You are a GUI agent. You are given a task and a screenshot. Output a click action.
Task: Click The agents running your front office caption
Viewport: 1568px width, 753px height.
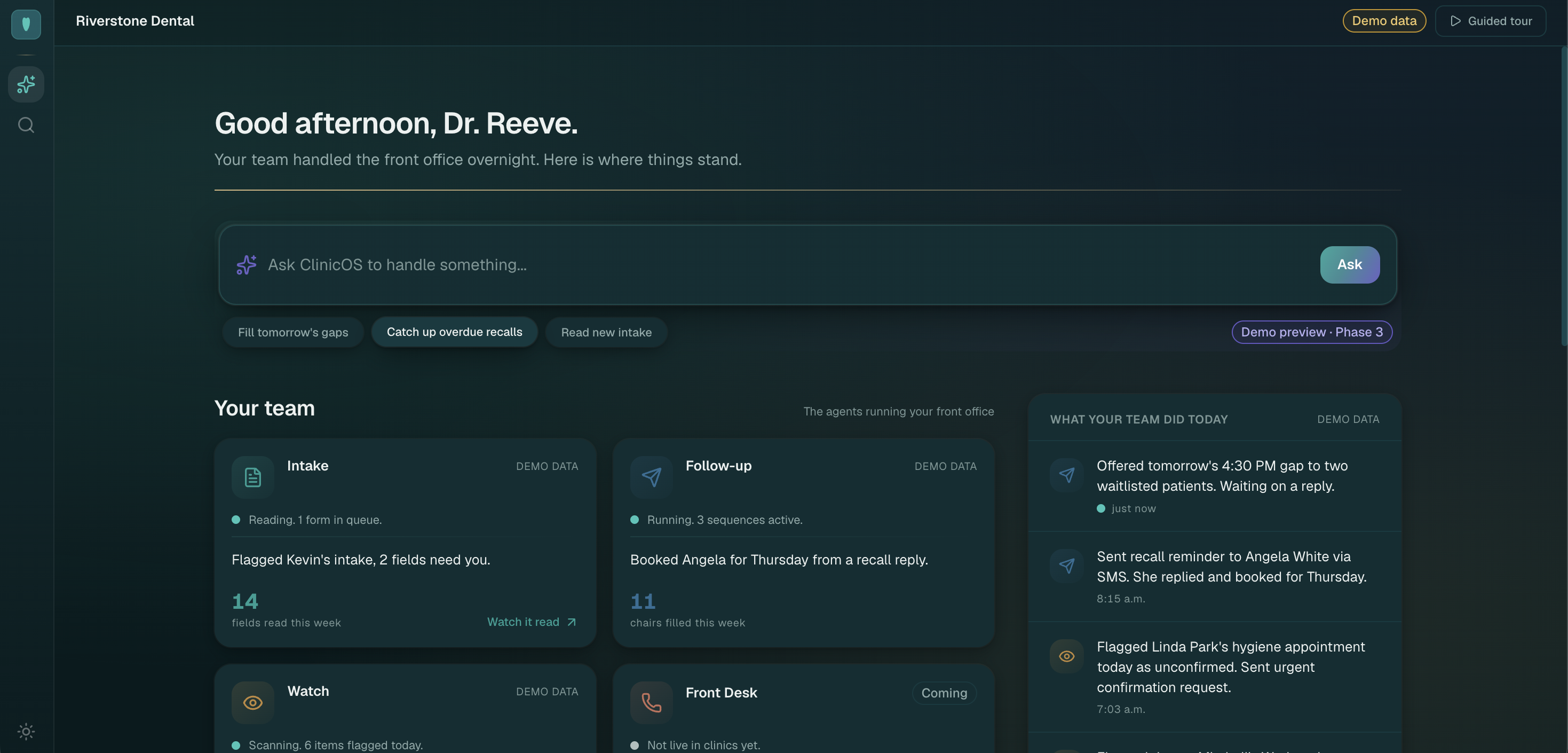coord(898,411)
